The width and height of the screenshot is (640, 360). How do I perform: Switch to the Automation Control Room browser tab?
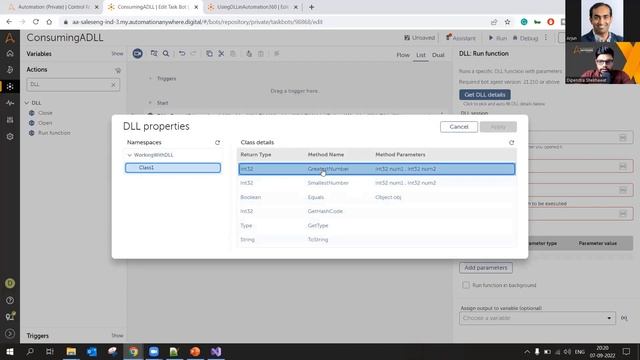53,7
